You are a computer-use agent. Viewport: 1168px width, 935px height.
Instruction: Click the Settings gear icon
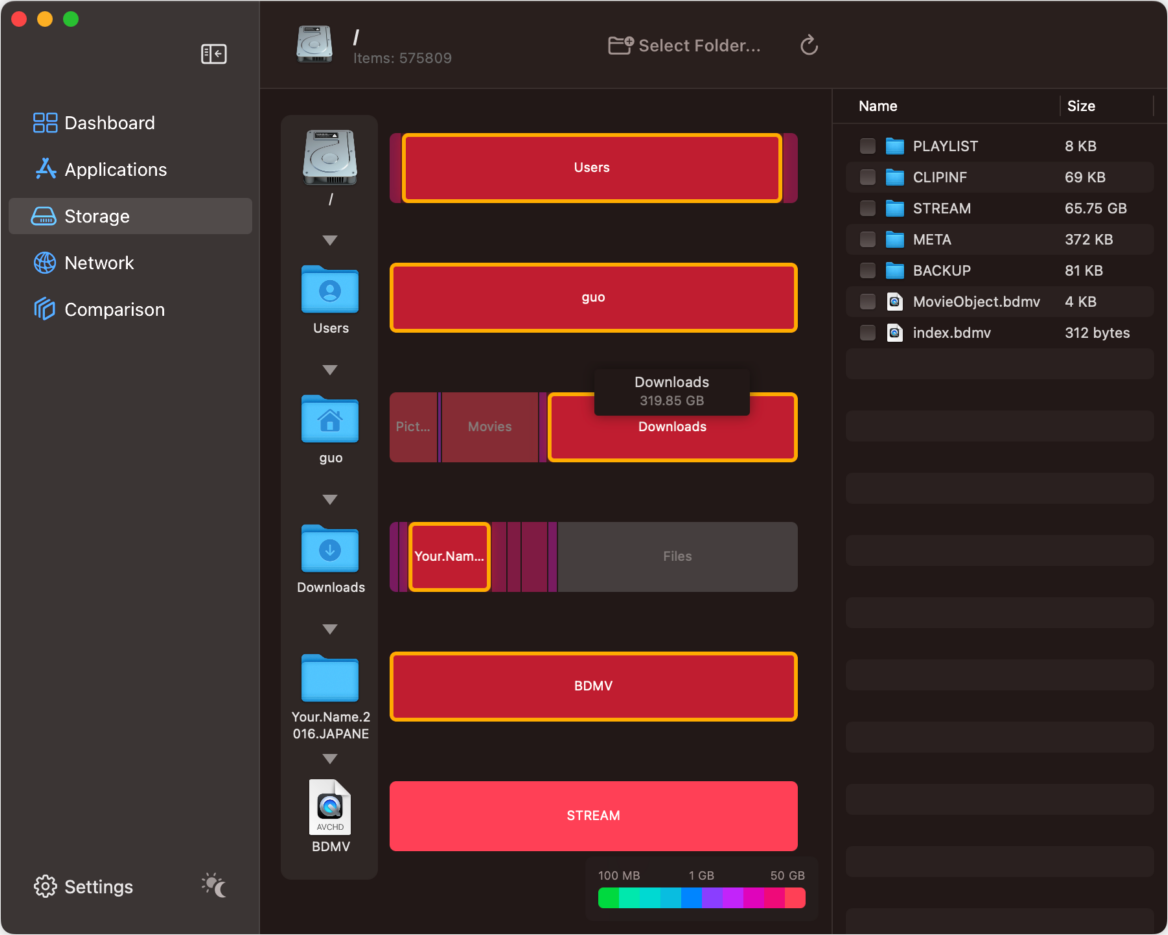point(45,887)
